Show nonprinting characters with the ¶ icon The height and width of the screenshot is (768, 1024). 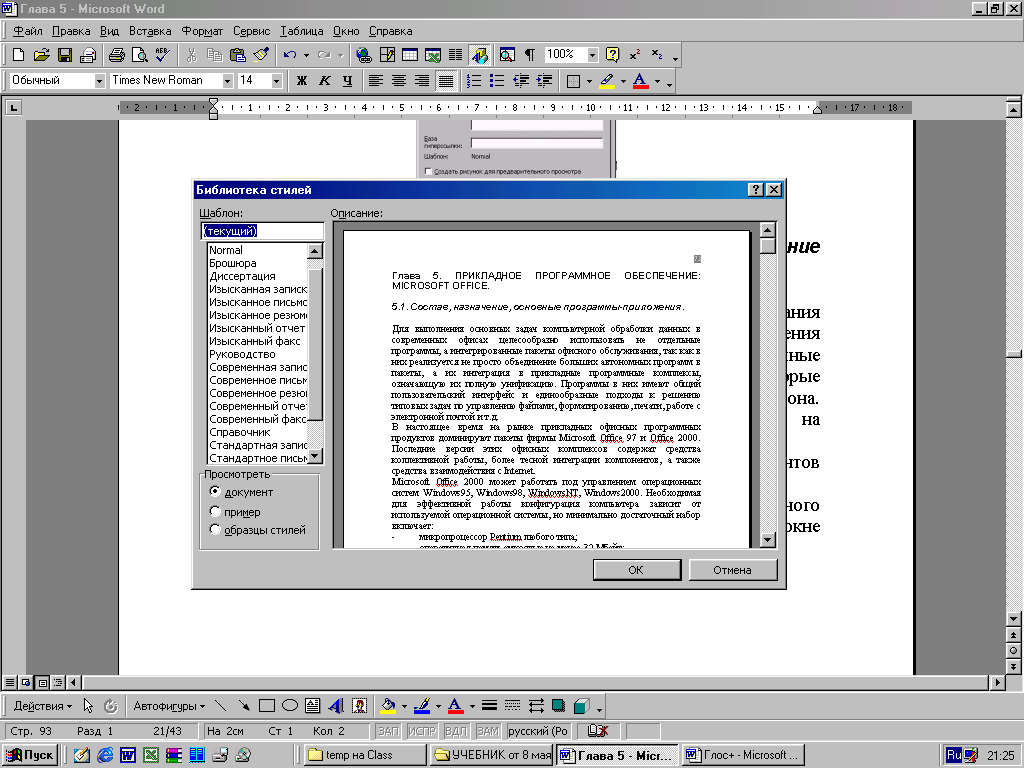pos(530,55)
